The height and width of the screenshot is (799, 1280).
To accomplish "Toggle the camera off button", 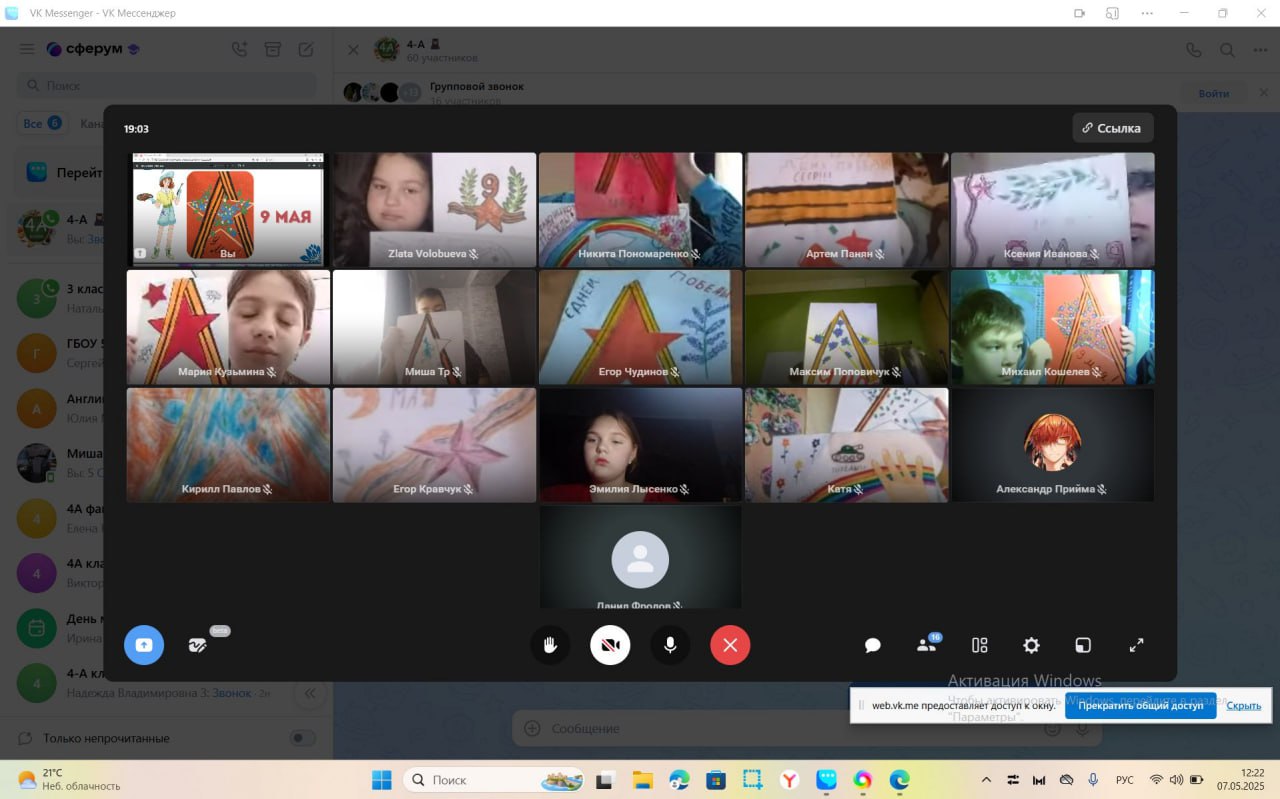I will coord(610,645).
